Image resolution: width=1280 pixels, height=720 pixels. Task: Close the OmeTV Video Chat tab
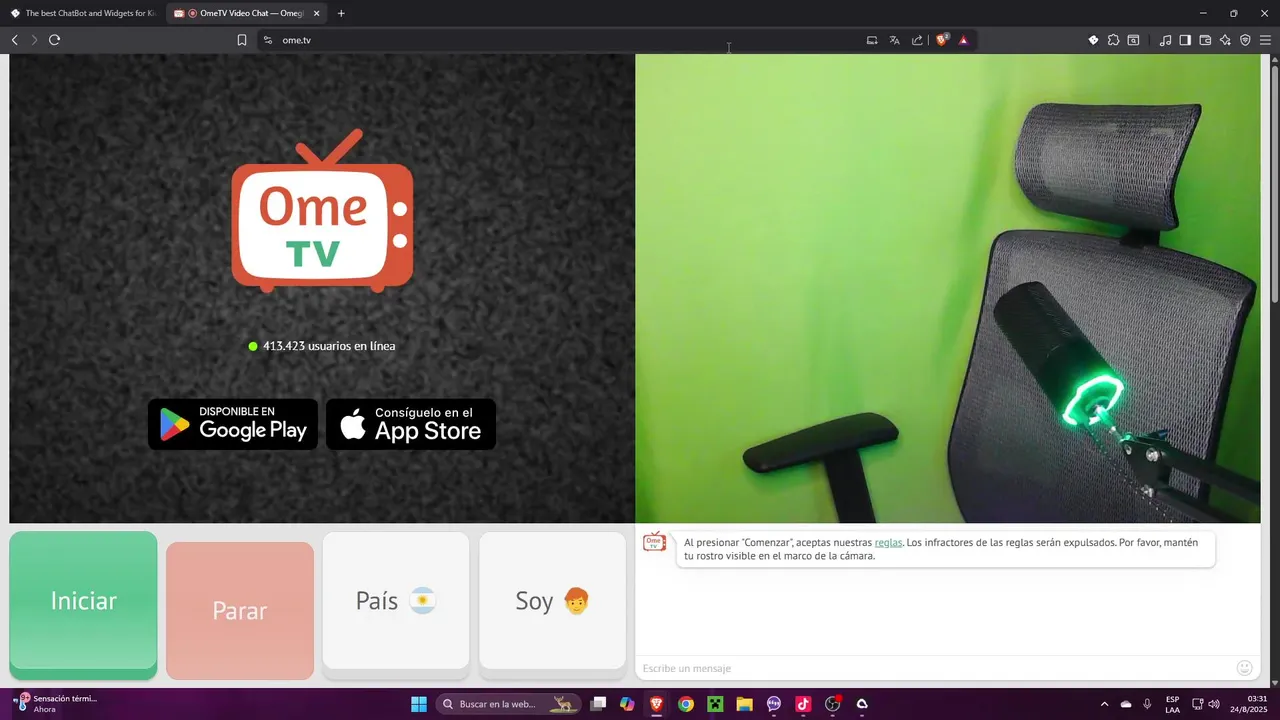click(x=316, y=13)
